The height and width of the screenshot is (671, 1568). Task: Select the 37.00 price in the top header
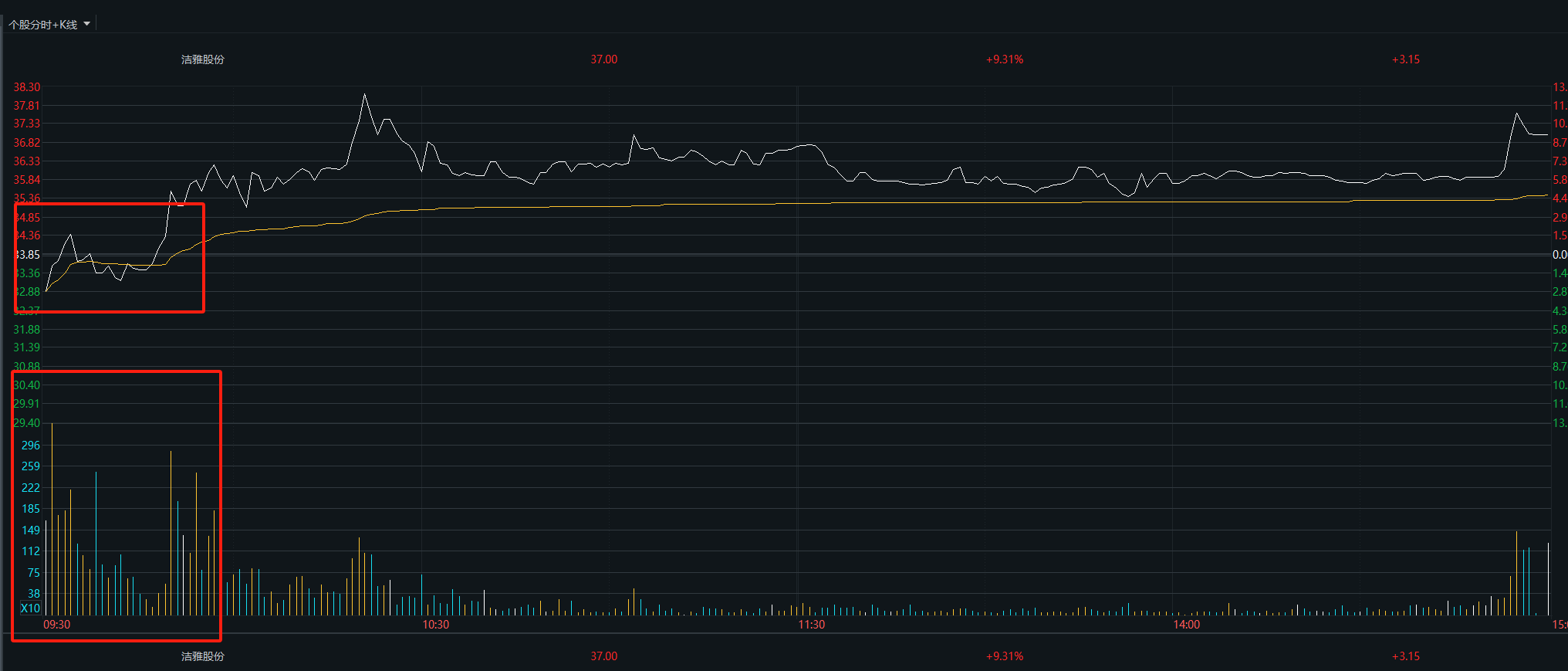pyautogui.click(x=603, y=59)
